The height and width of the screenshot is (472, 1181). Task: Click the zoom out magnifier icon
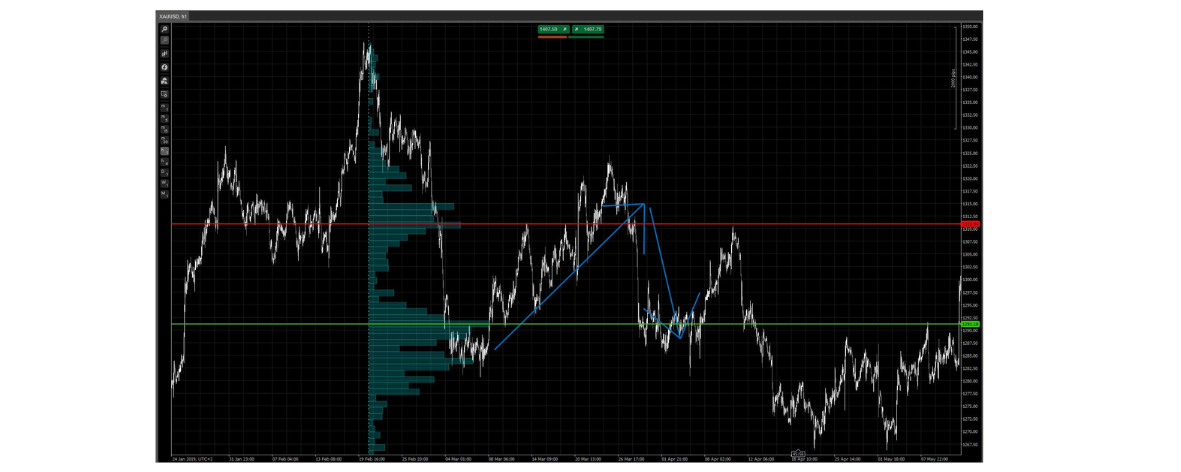(164, 39)
